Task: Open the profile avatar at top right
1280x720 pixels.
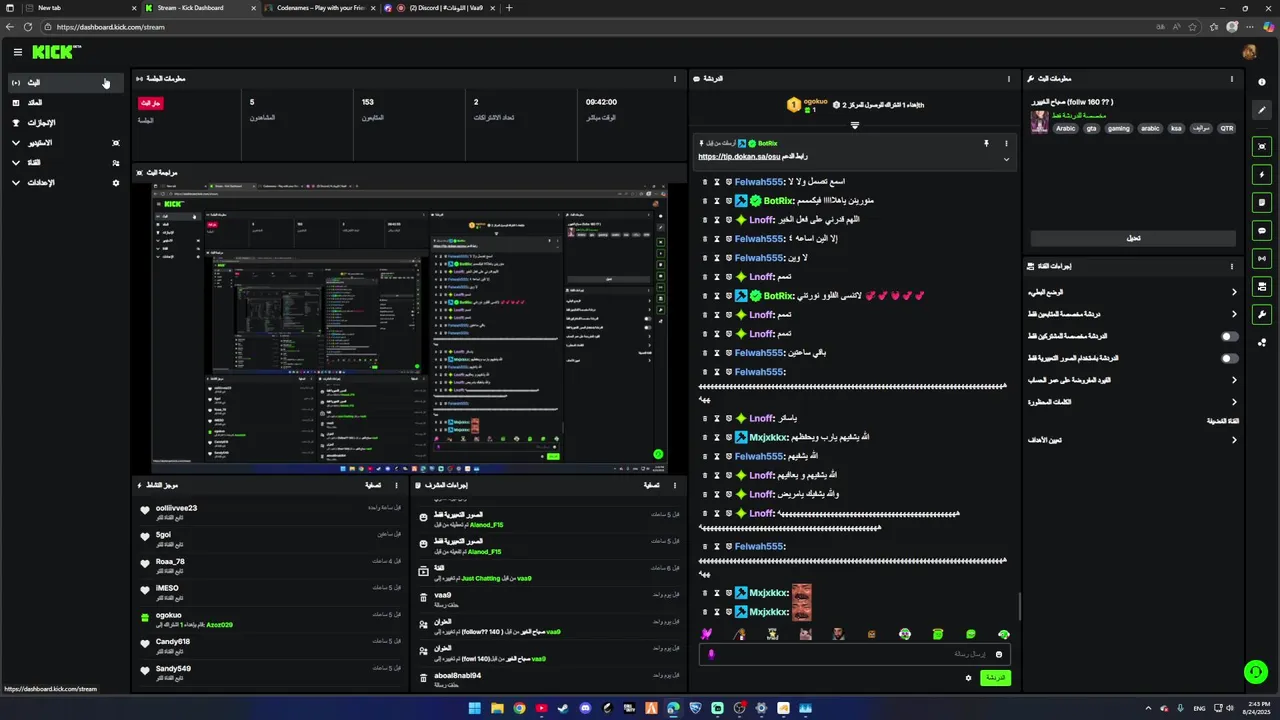Action: point(1249,52)
